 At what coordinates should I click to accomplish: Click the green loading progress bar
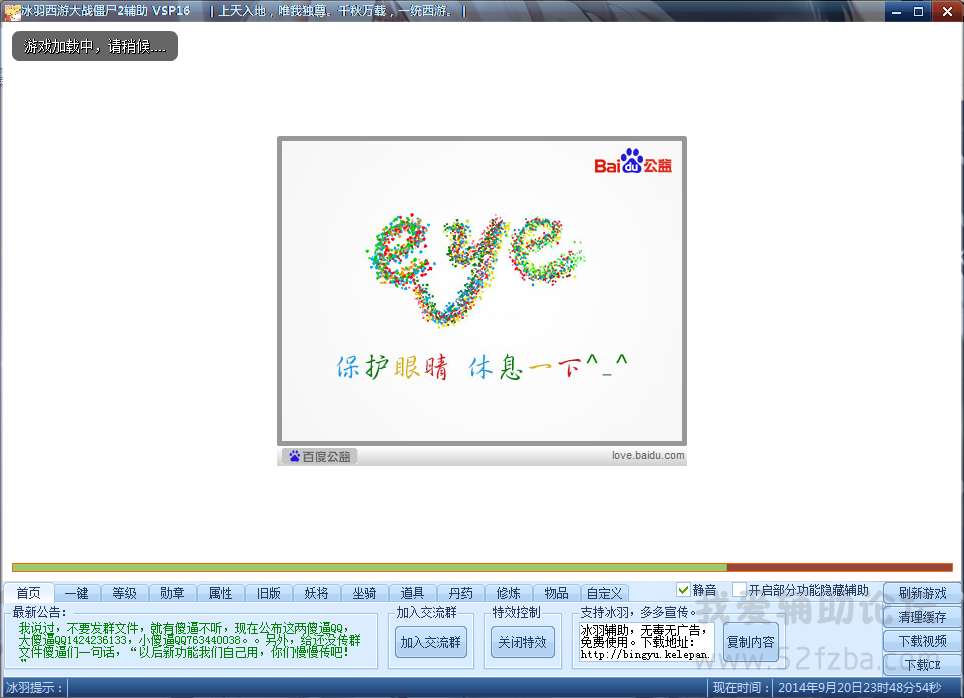click(482, 567)
